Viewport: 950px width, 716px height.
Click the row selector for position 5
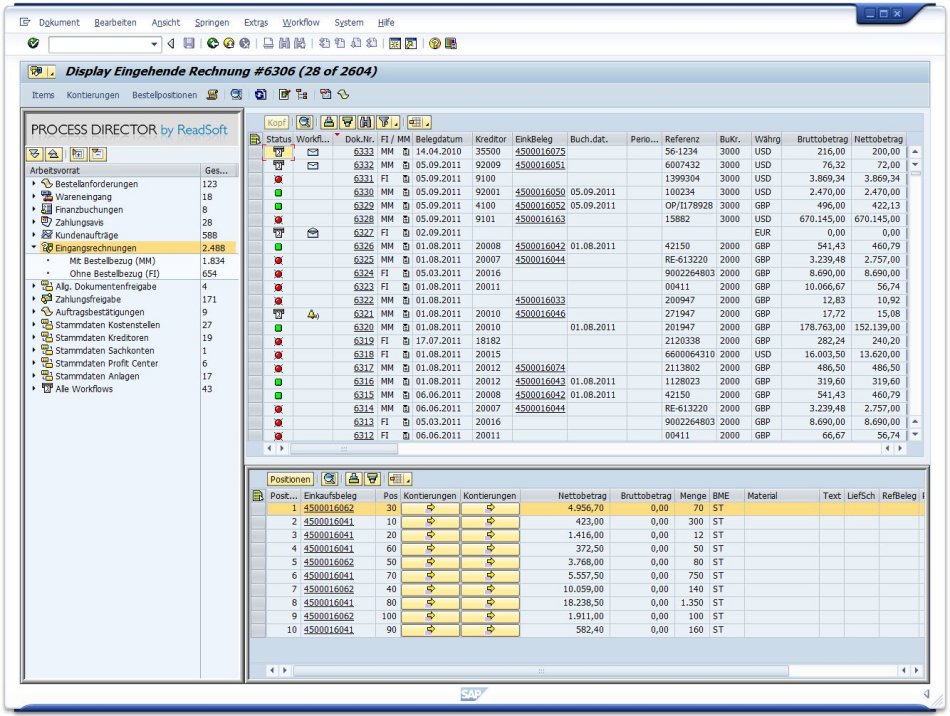click(258, 562)
